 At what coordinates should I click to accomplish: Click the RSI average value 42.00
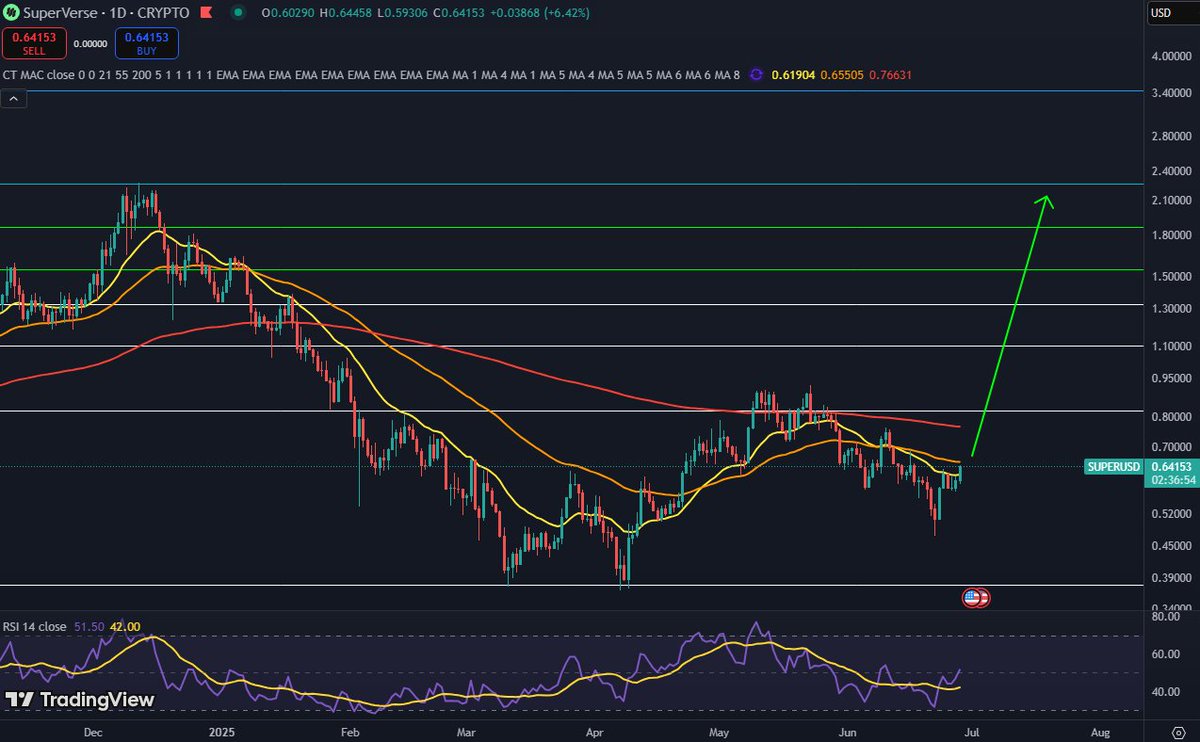125,626
